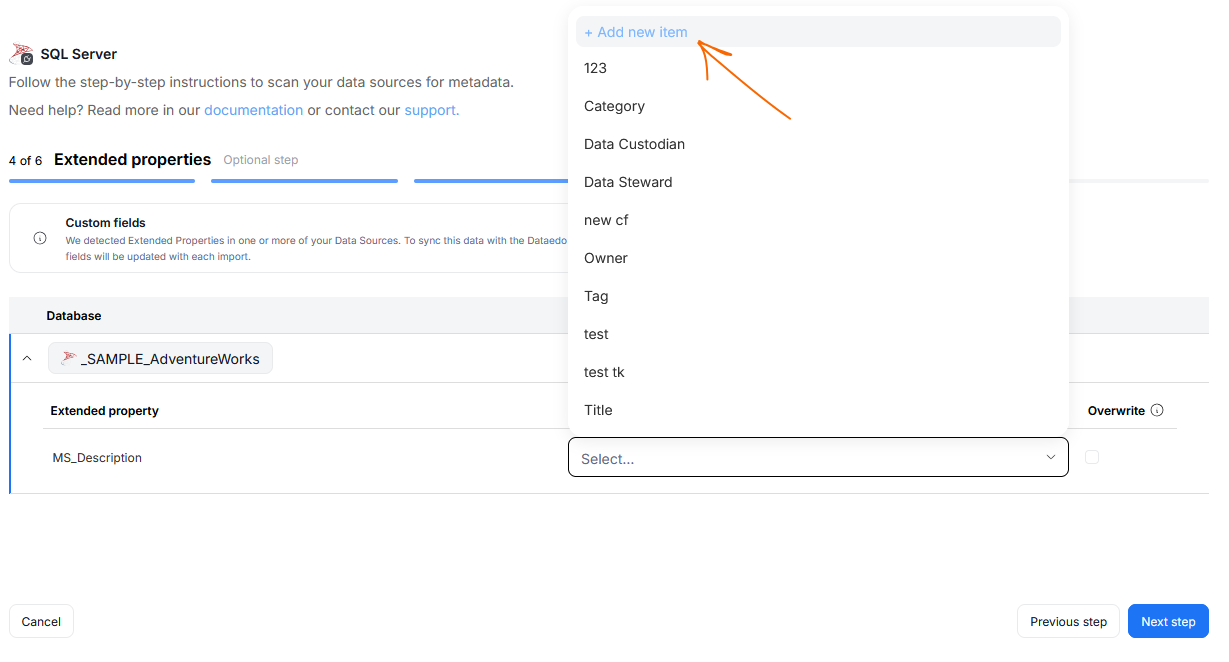The height and width of the screenshot is (662, 1229).
Task: Click the dropdown arrow in Select field
Action: (1050, 457)
